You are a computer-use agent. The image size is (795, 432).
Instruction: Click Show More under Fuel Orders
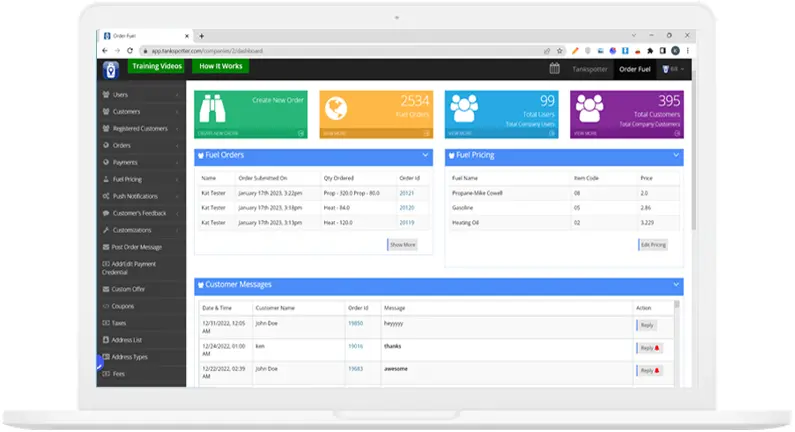tap(403, 245)
